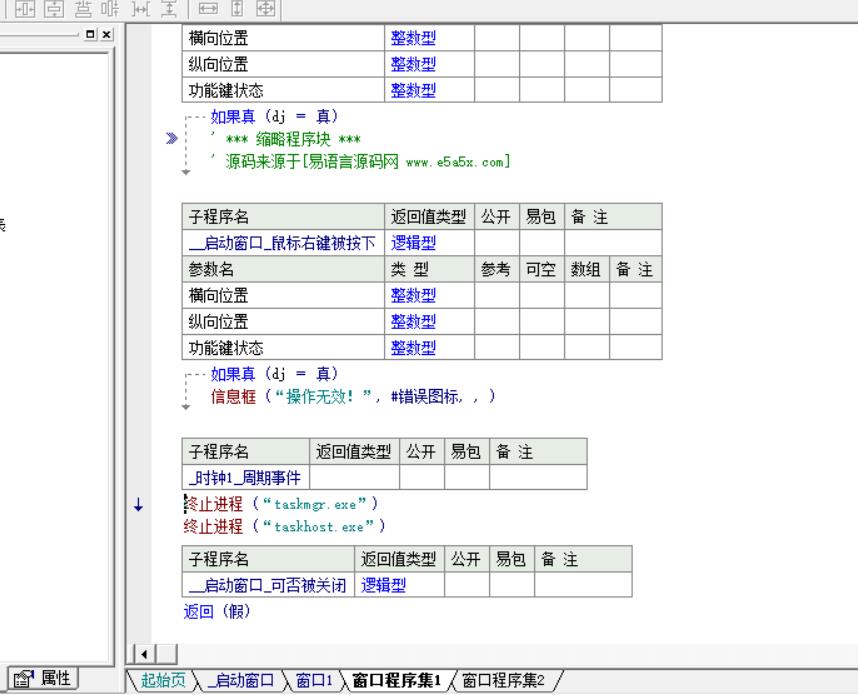Image resolution: width=858 pixels, height=695 pixels.
Task: Click the 功能键状态 parameter name above 信息框 code
Action: (x=226, y=348)
